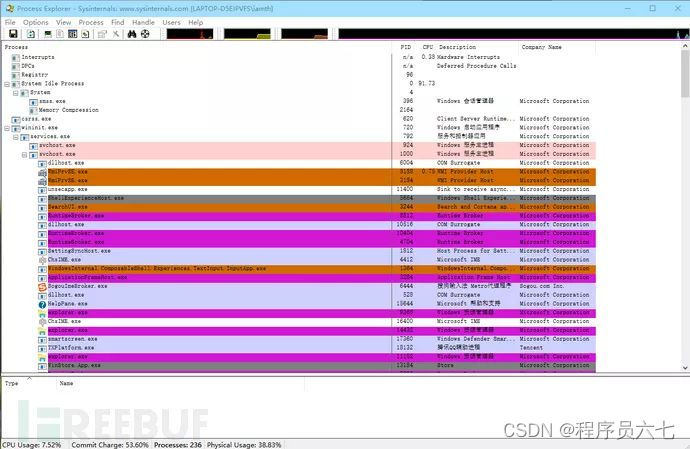
Task: Collapse the wininit.exe tree node
Action: coord(7,128)
